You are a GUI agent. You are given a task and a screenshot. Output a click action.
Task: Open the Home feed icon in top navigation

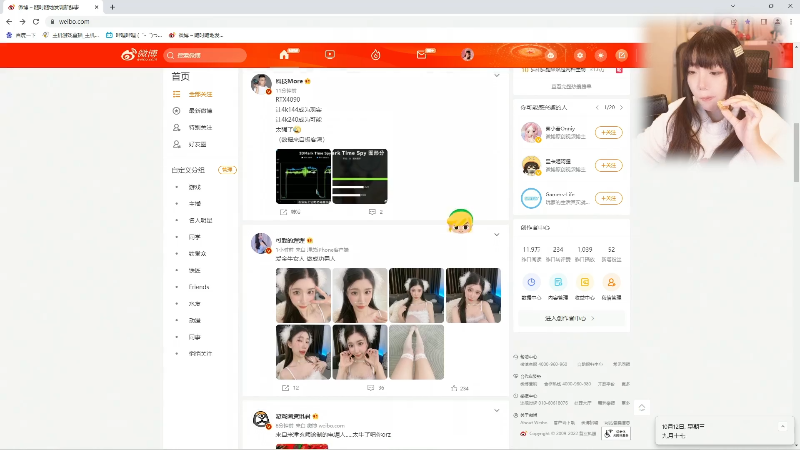[284, 55]
